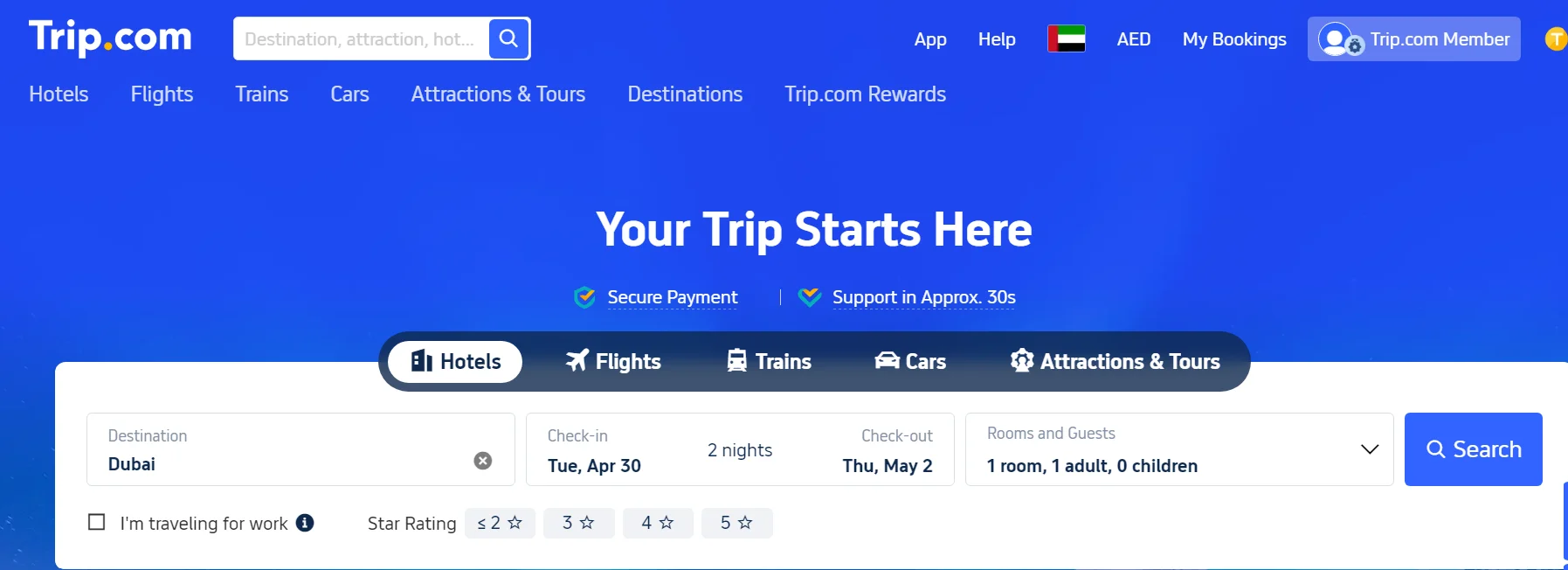Check the I'm traveling for work box
1568x570 pixels.
pos(96,522)
